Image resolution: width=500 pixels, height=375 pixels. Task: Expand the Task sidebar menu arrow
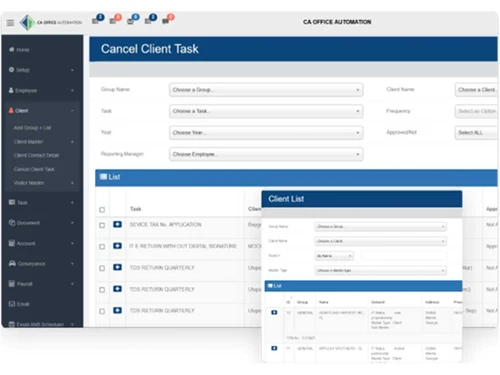(x=72, y=202)
